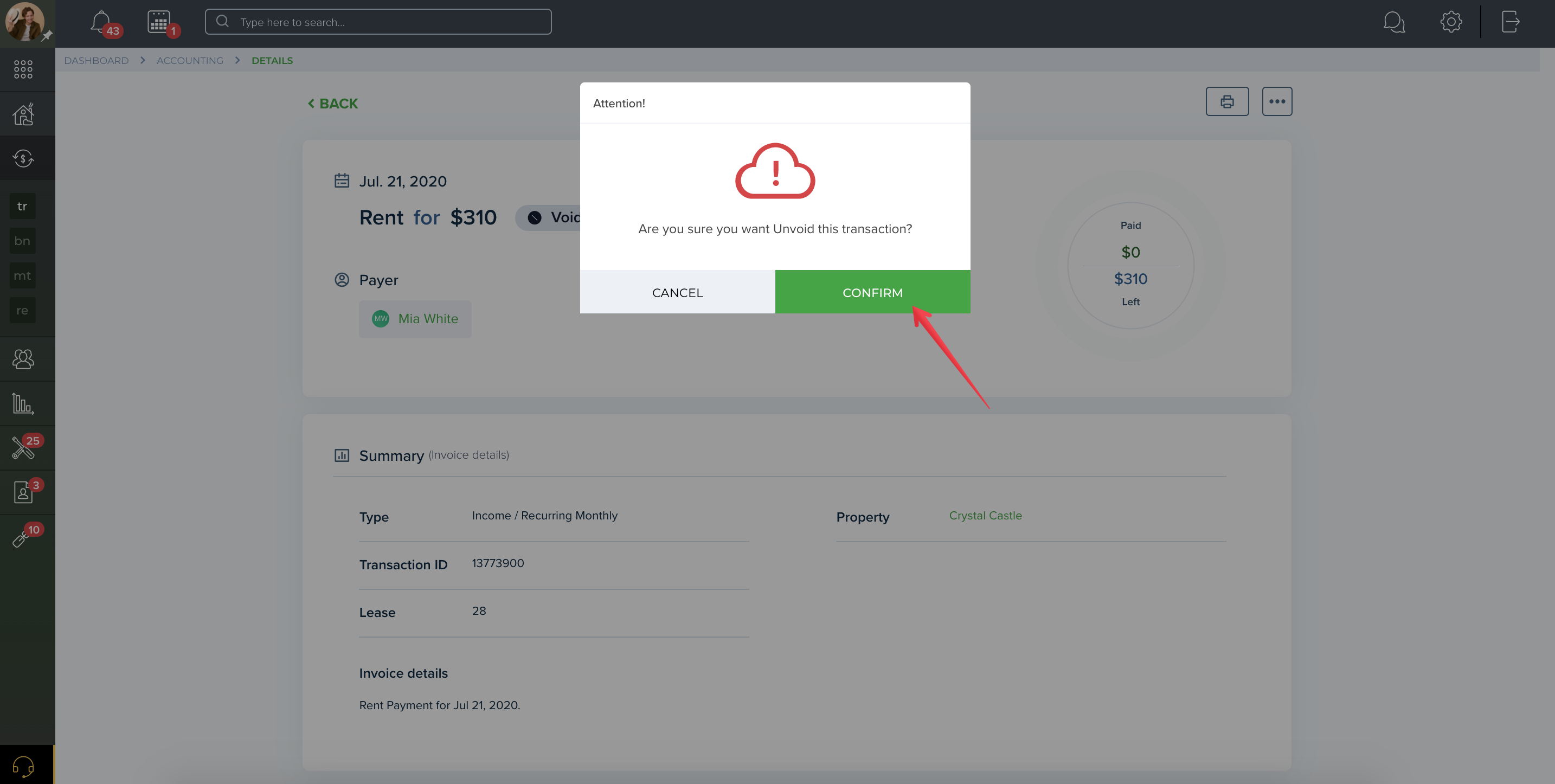
Task: Open the key icon with 10 badge
Action: pos(22,537)
